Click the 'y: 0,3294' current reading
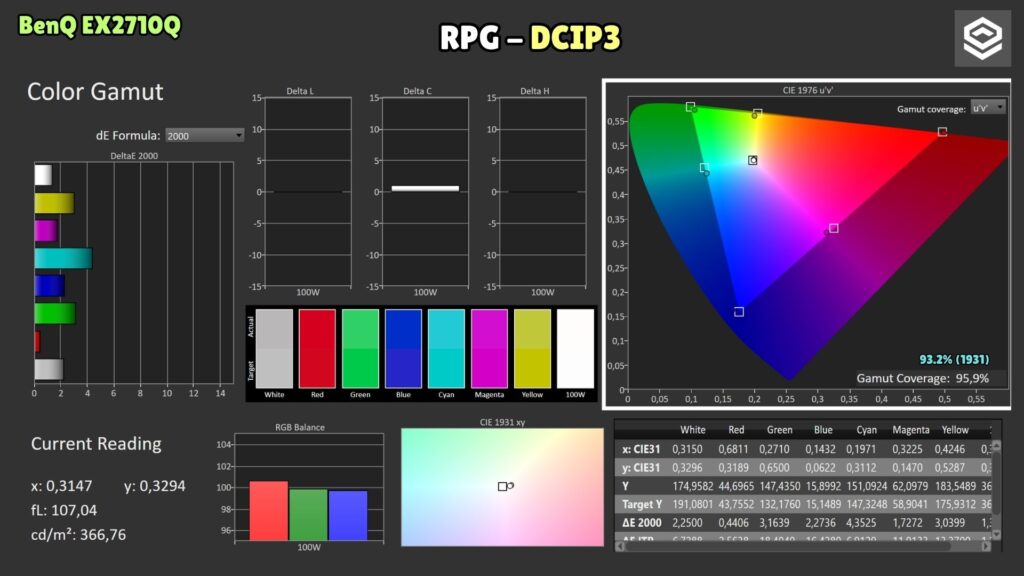This screenshot has height=576, width=1024. click(155, 486)
